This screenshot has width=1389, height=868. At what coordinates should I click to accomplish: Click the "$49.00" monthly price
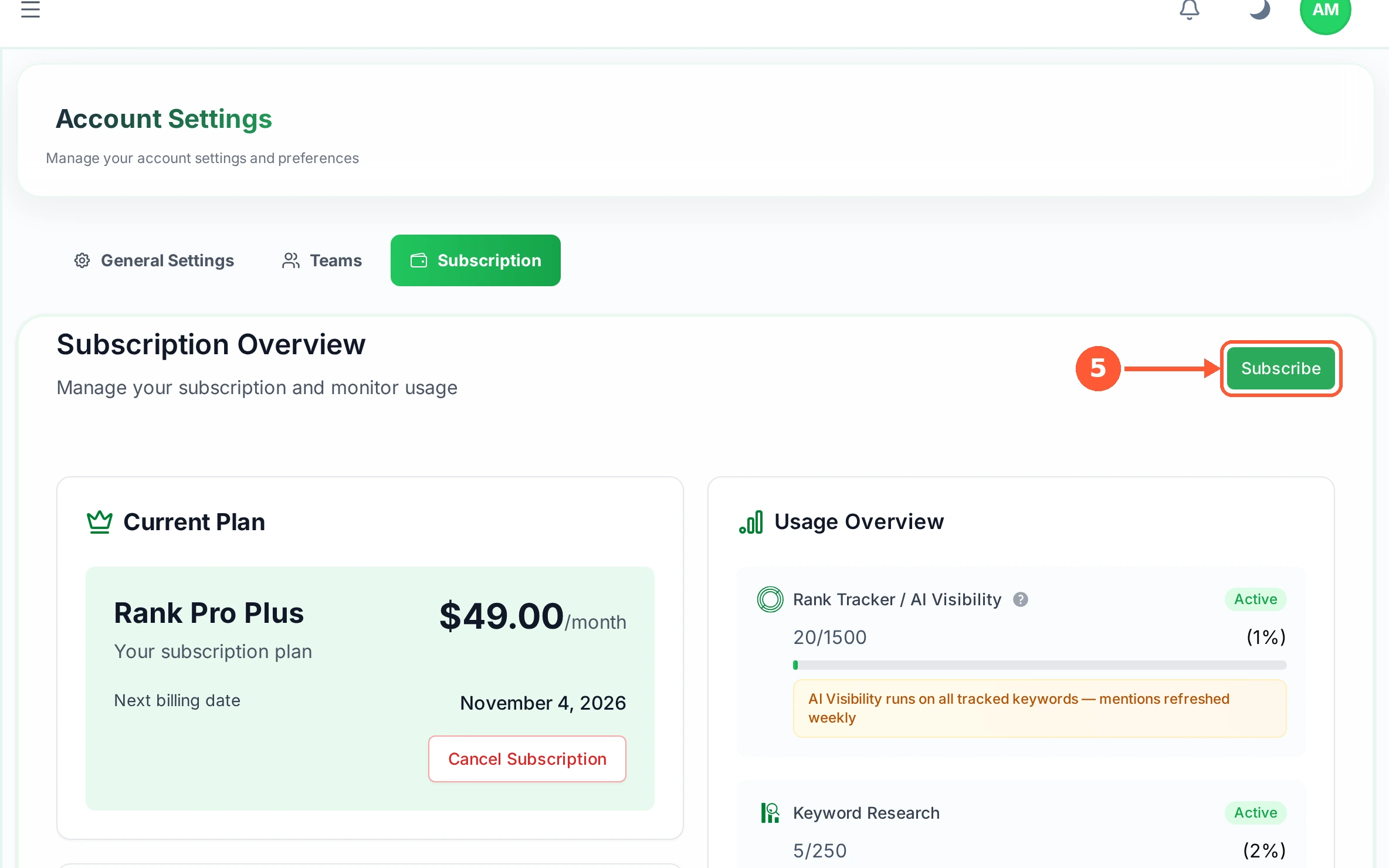502,616
